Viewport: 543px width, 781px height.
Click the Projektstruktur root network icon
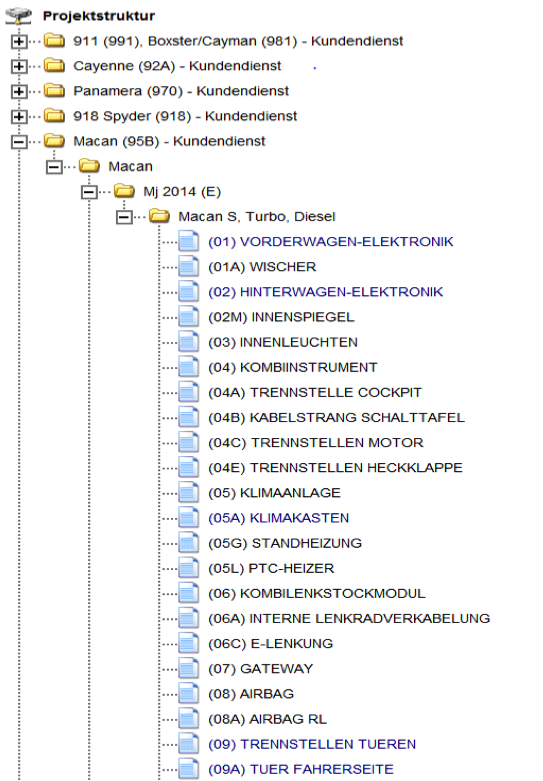pos(18,16)
